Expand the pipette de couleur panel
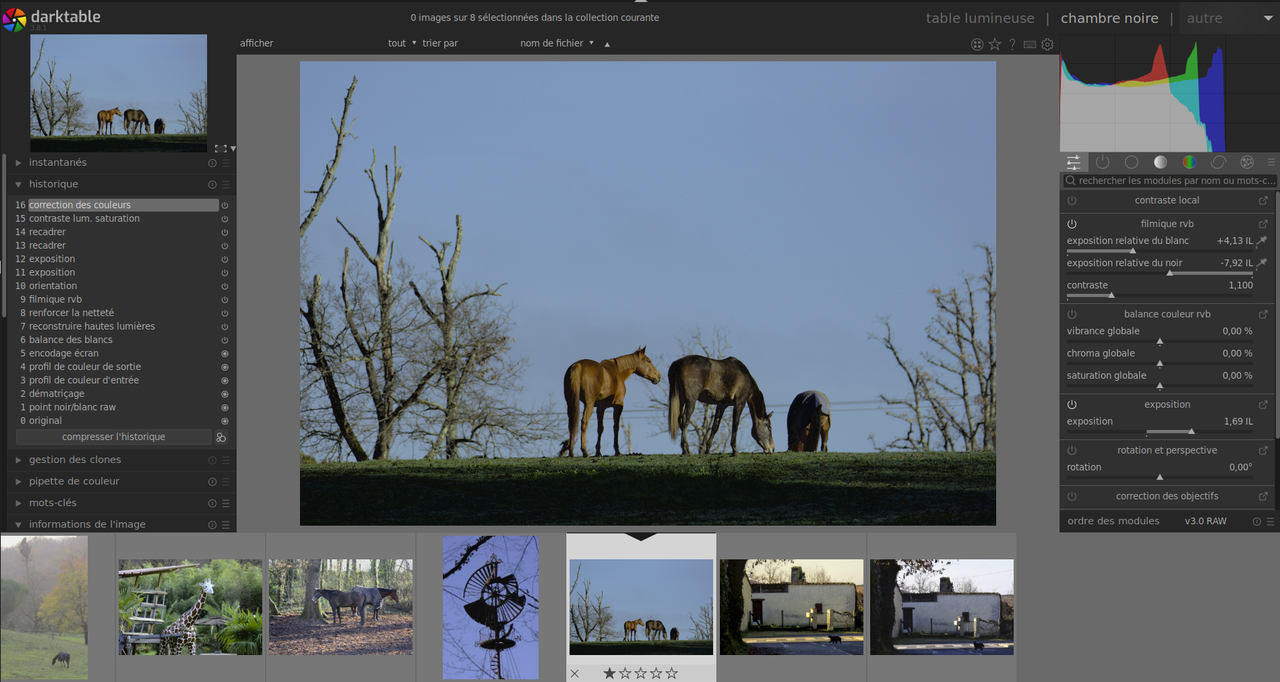The height and width of the screenshot is (682, 1280). [18, 481]
